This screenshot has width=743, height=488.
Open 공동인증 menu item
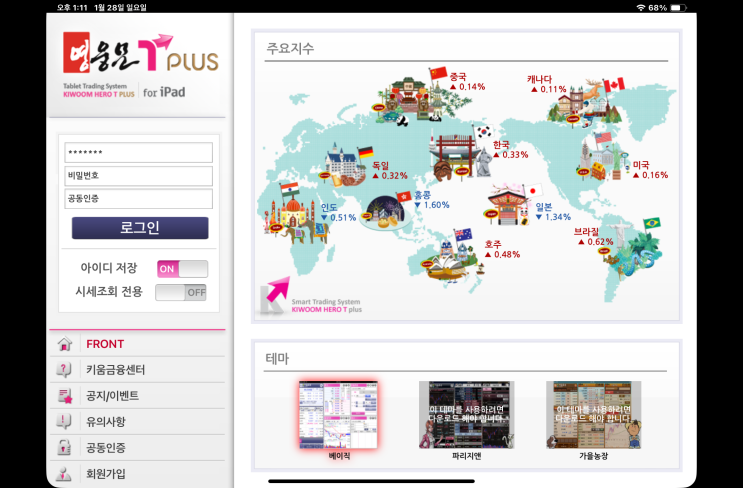click(x=137, y=448)
